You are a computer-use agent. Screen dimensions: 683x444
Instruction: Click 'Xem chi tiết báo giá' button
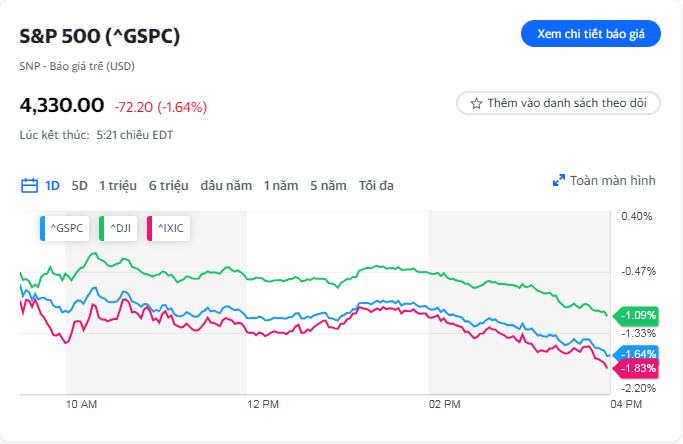[x=591, y=34]
